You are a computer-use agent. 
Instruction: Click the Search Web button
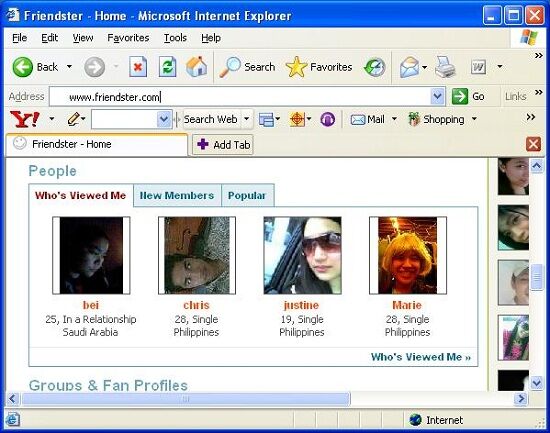click(x=210, y=119)
